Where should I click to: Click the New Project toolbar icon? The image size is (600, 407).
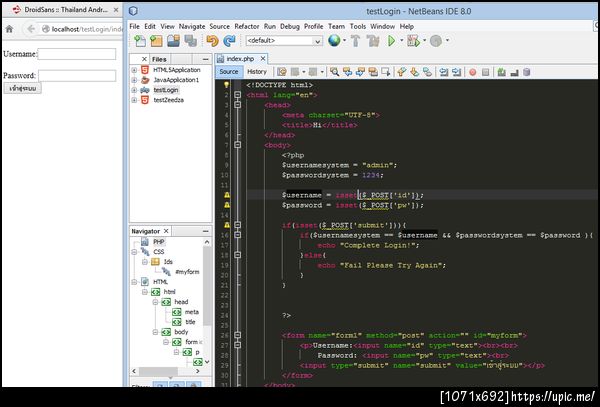[156, 41]
